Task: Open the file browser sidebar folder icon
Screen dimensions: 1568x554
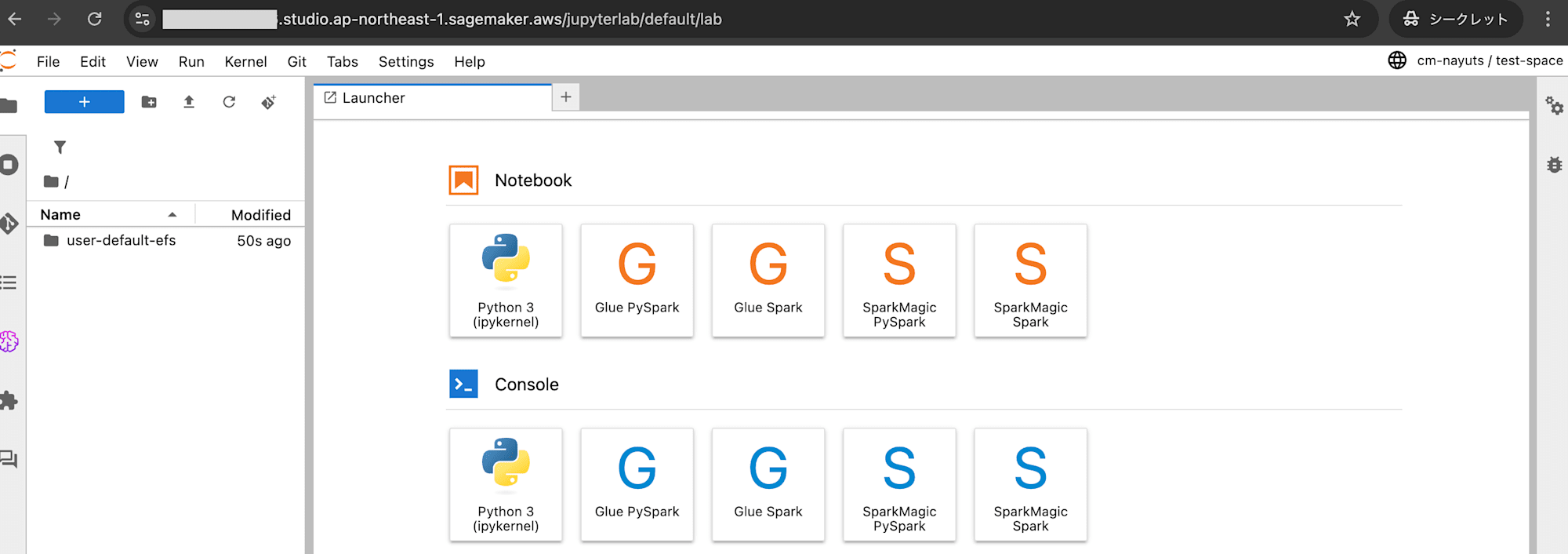Action: [9, 106]
